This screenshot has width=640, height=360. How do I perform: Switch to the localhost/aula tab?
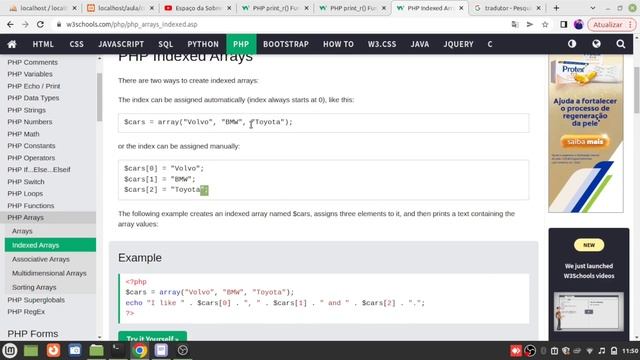click(120, 8)
